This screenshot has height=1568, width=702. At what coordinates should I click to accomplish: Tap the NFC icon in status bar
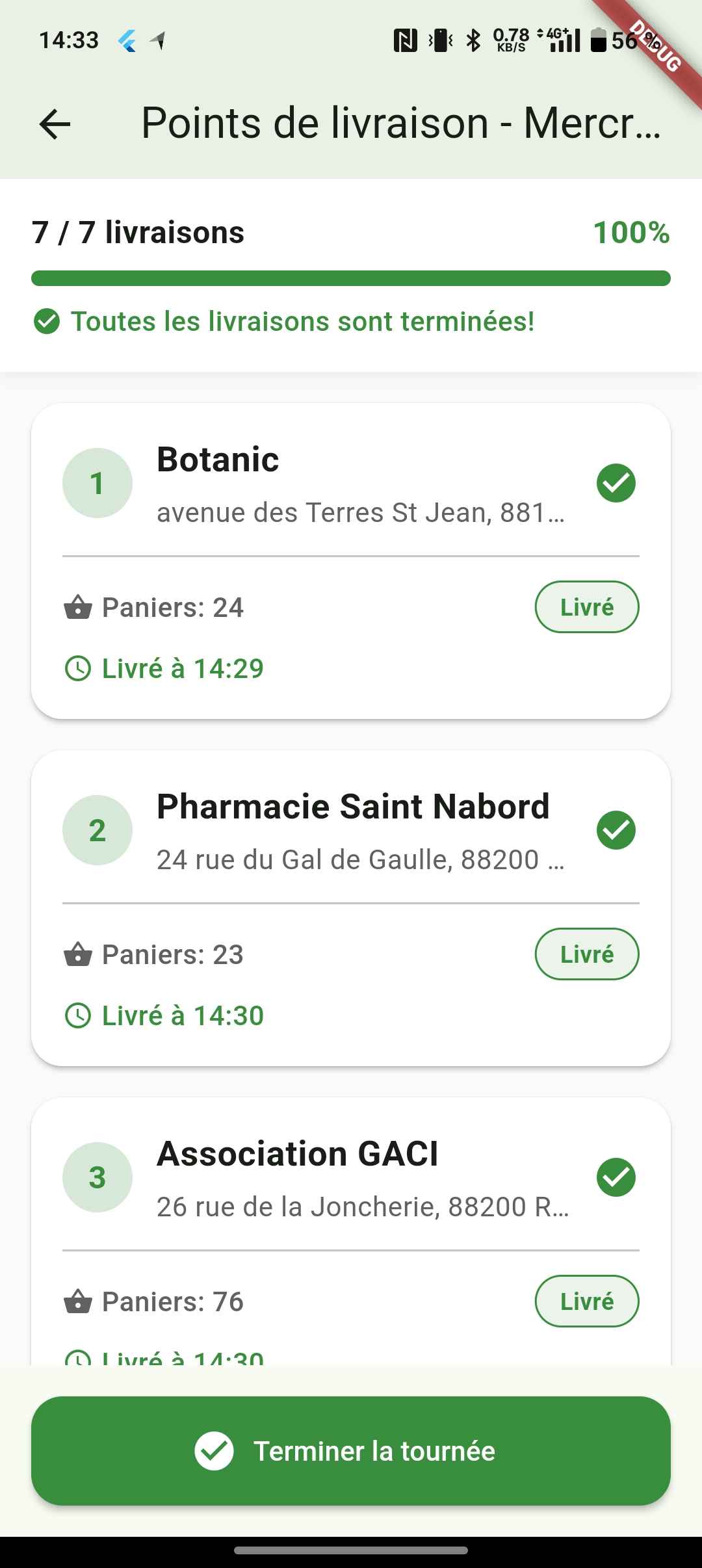pyautogui.click(x=406, y=40)
